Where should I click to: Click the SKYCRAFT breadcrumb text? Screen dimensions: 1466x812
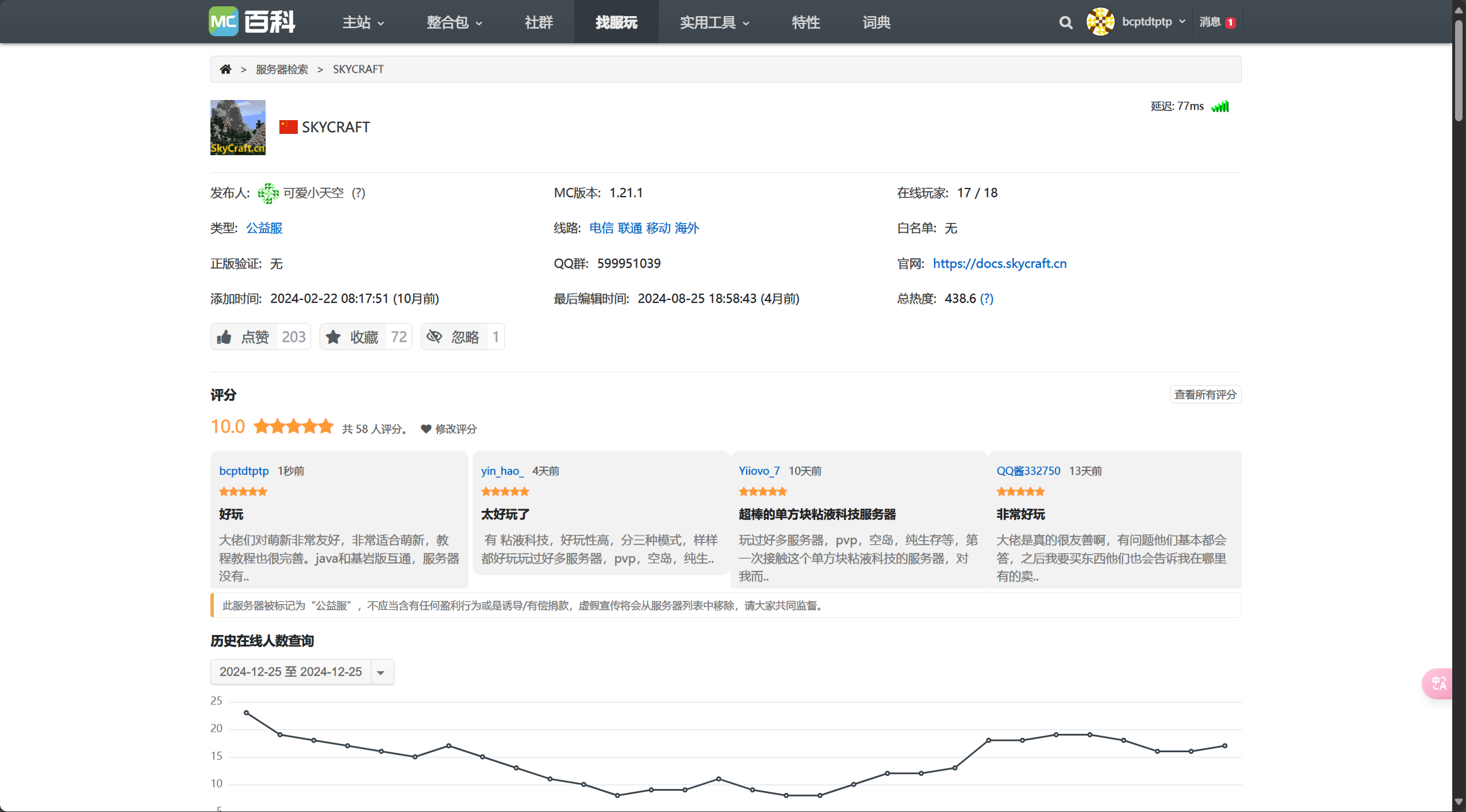[358, 70]
